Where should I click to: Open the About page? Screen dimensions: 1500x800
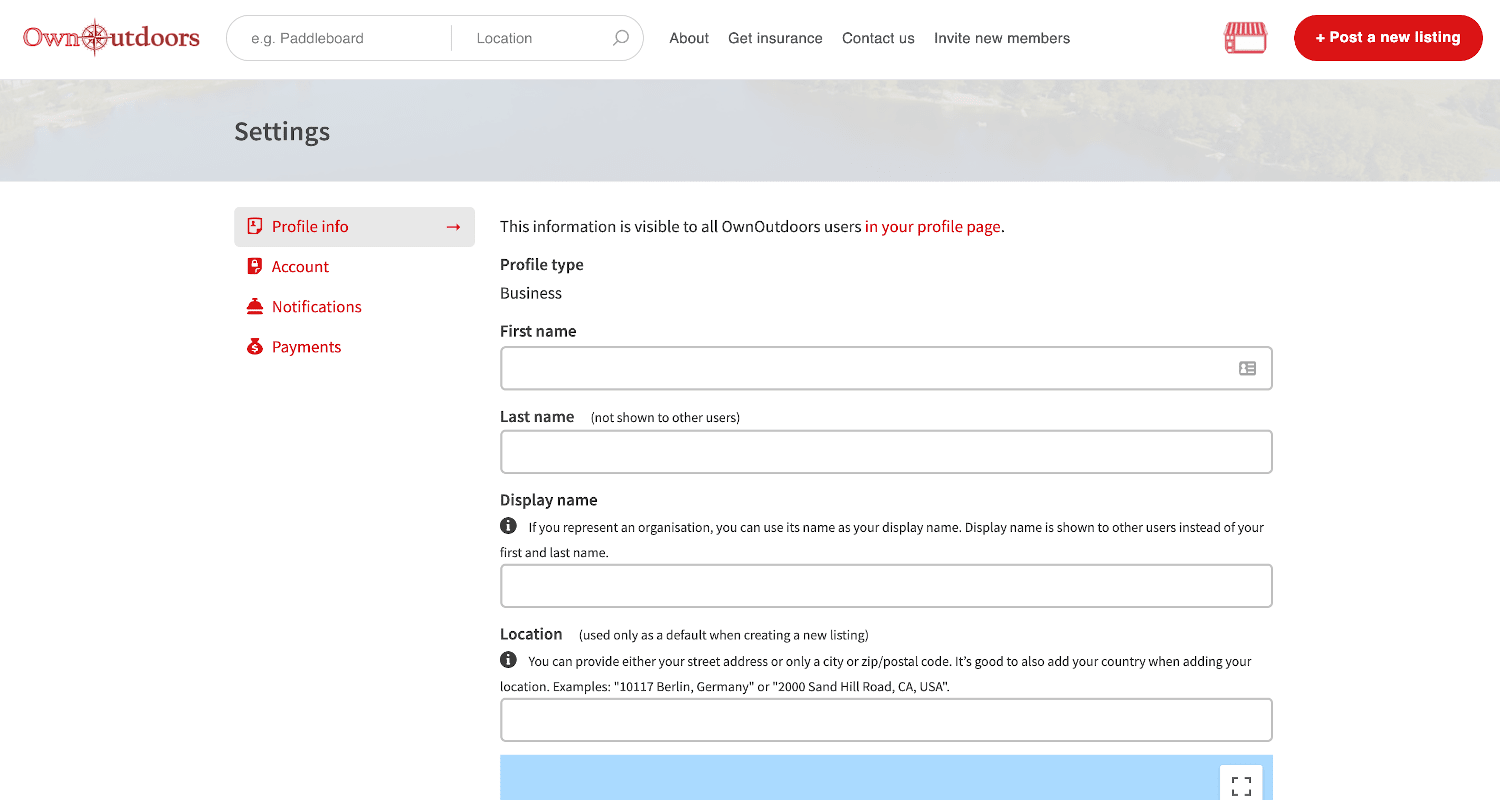[689, 38]
